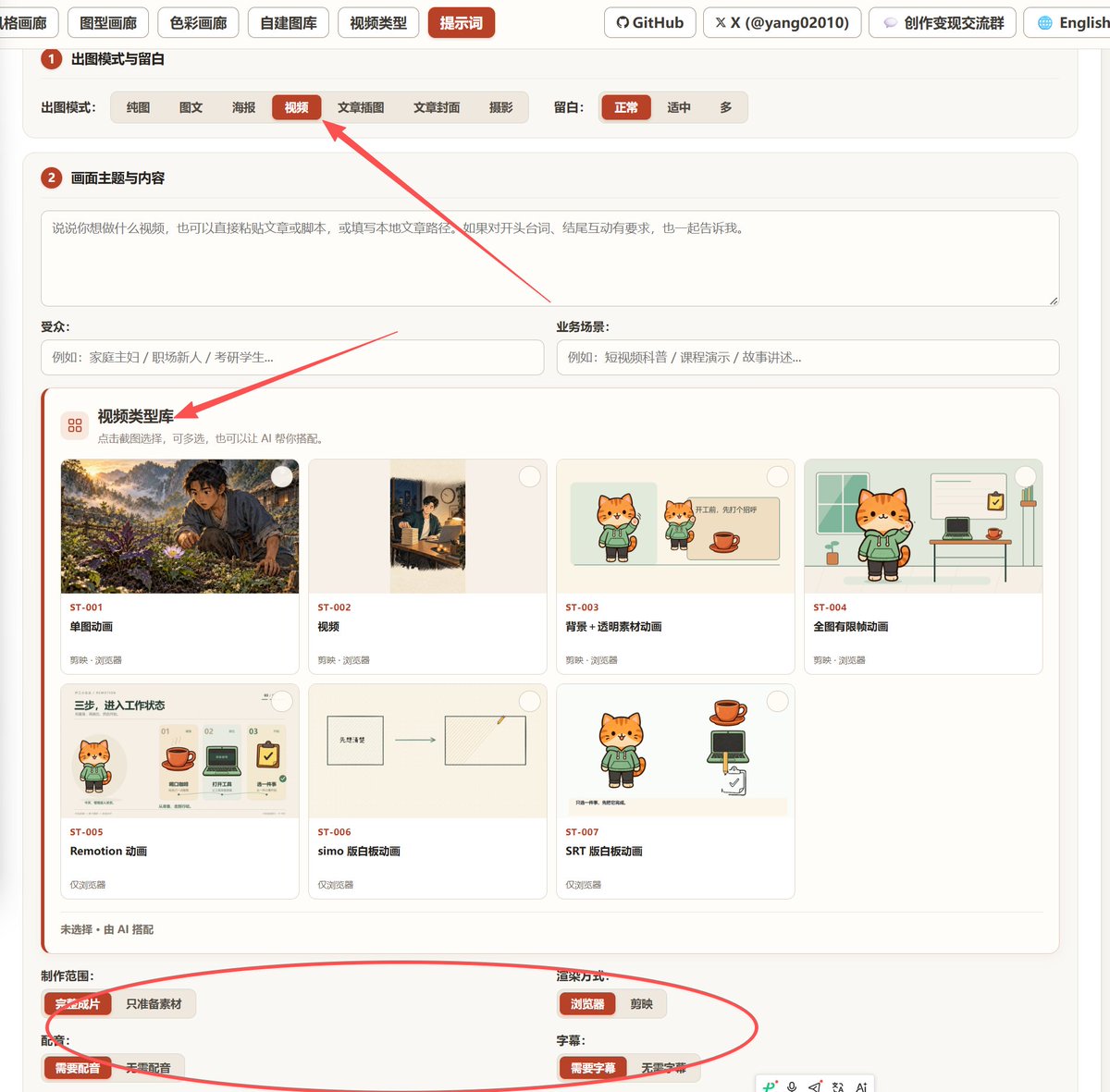Viewport: 1110px width, 1092px height.
Task: Click the 出图模式与留白 section heading
Action: point(117,58)
